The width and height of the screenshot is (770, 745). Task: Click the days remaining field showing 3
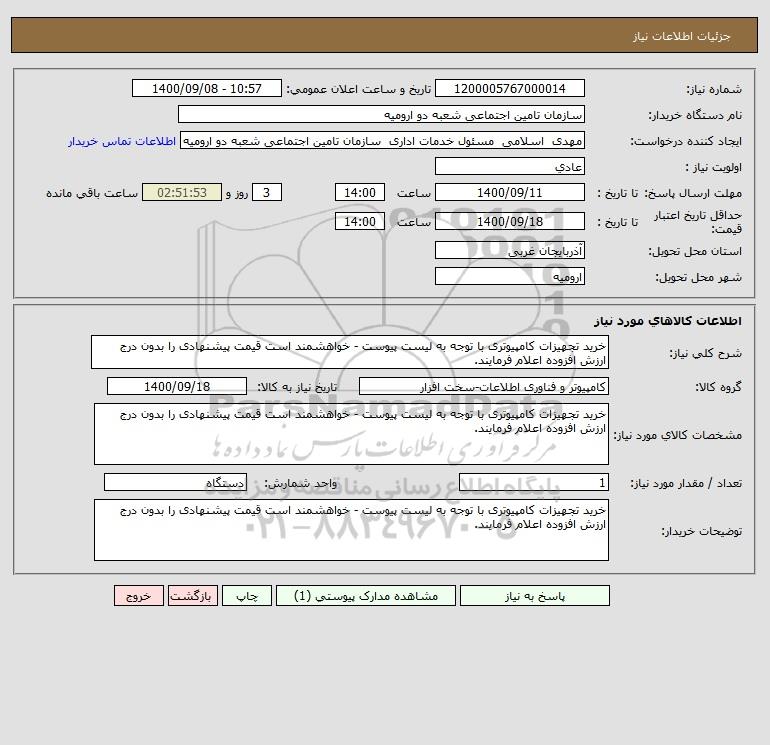pyautogui.click(x=267, y=193)
